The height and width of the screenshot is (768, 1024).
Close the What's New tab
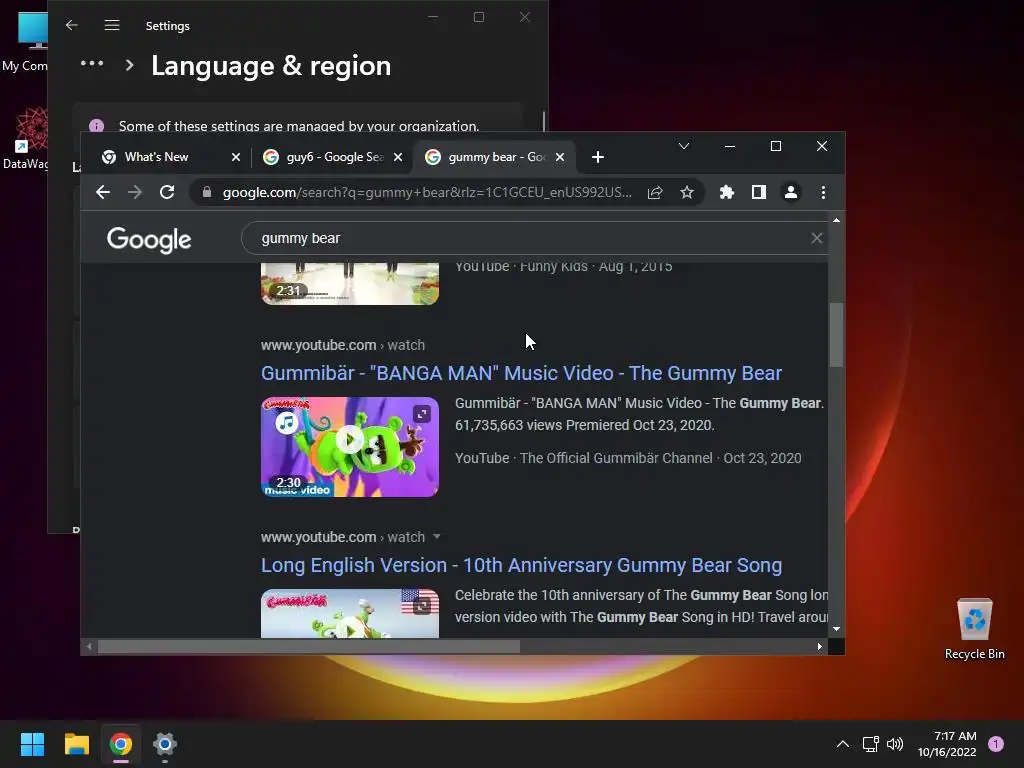pos(236,157)
